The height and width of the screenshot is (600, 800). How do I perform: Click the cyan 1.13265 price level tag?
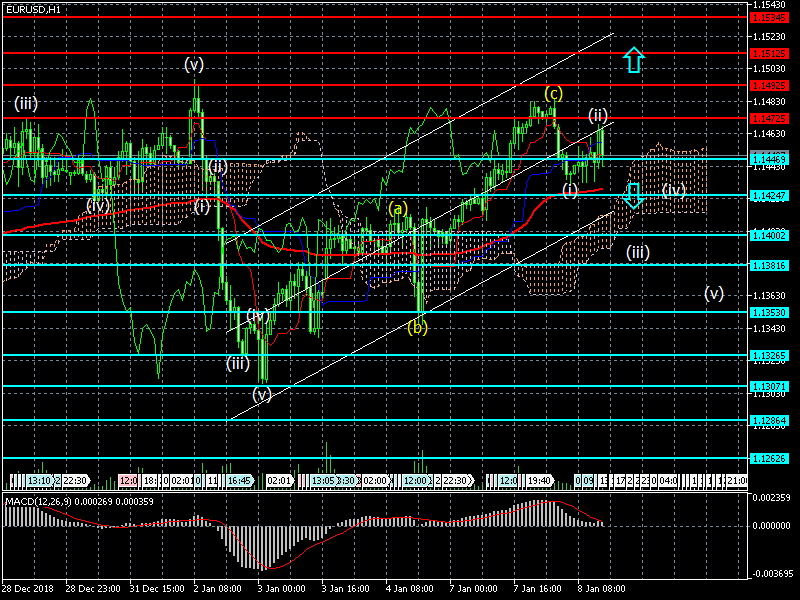pyautogui.click(x=769, y=355)
